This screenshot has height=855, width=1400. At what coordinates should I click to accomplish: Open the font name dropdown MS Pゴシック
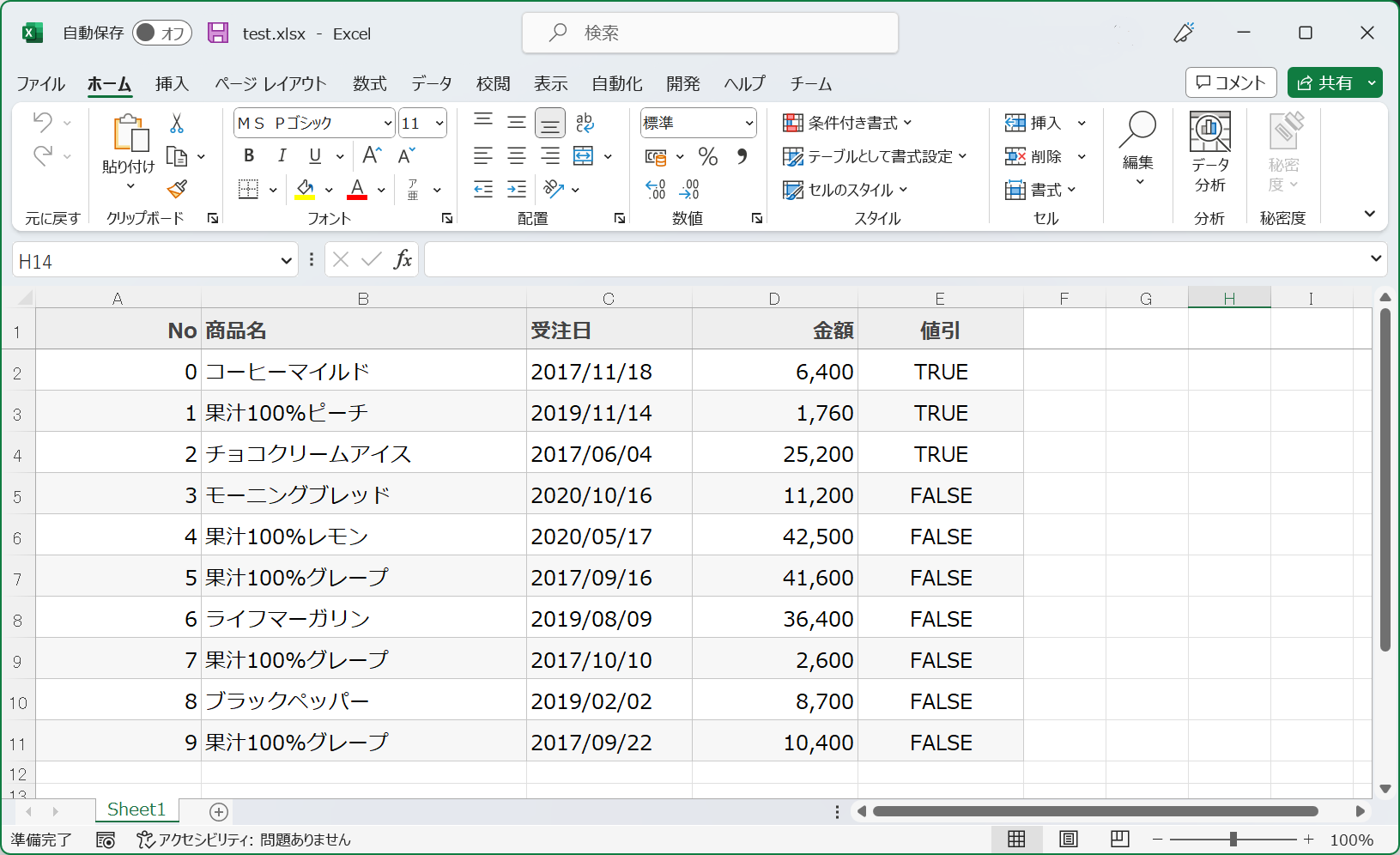click(387, 124)
